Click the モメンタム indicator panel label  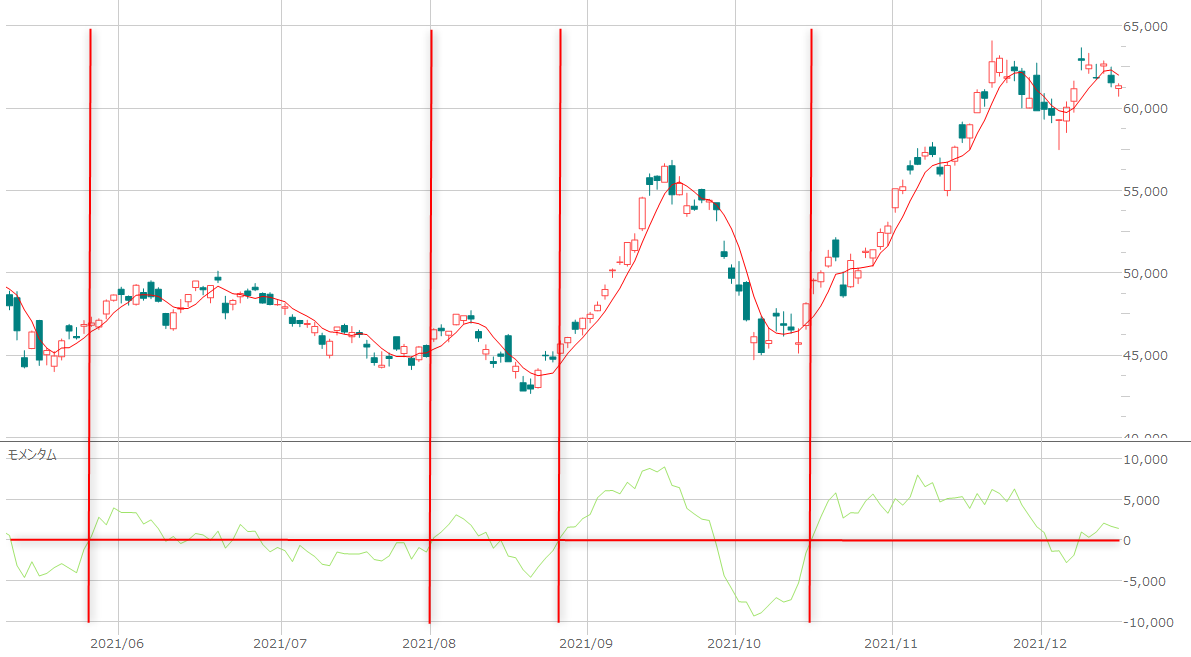coord(32,455)
